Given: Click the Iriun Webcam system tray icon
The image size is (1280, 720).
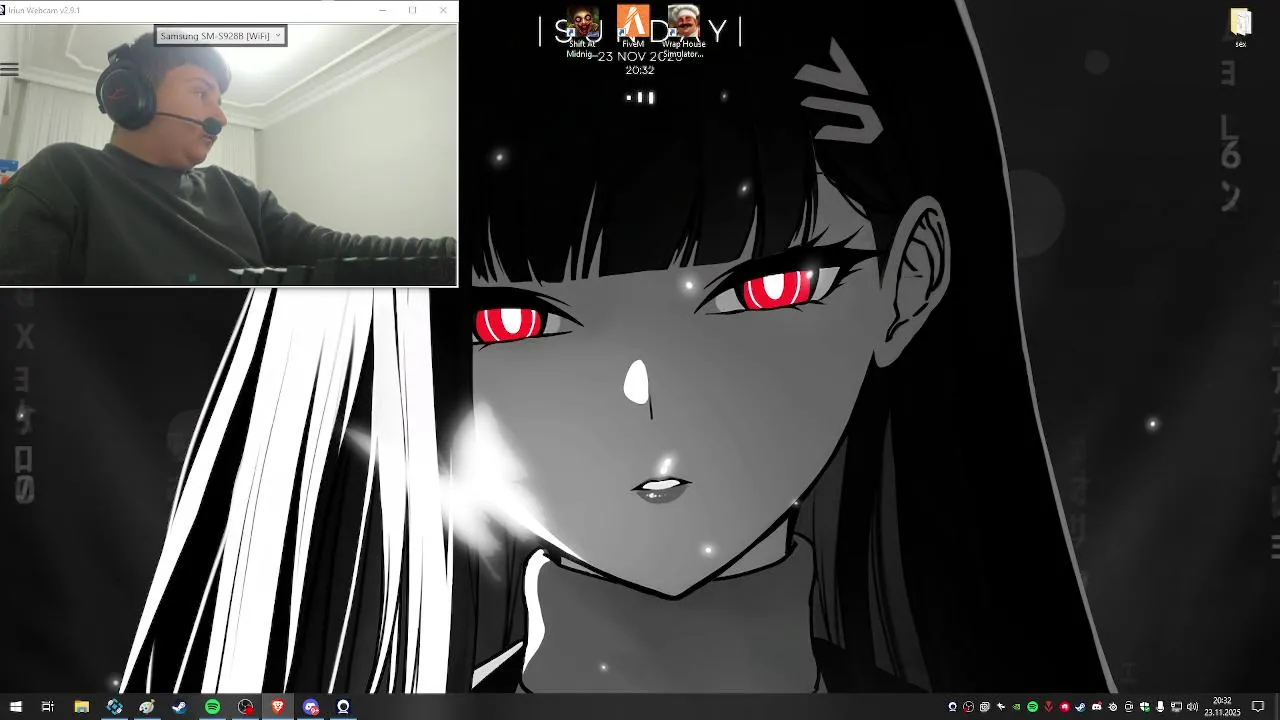Looking at the screenshot, I should (x=952, y=707).
